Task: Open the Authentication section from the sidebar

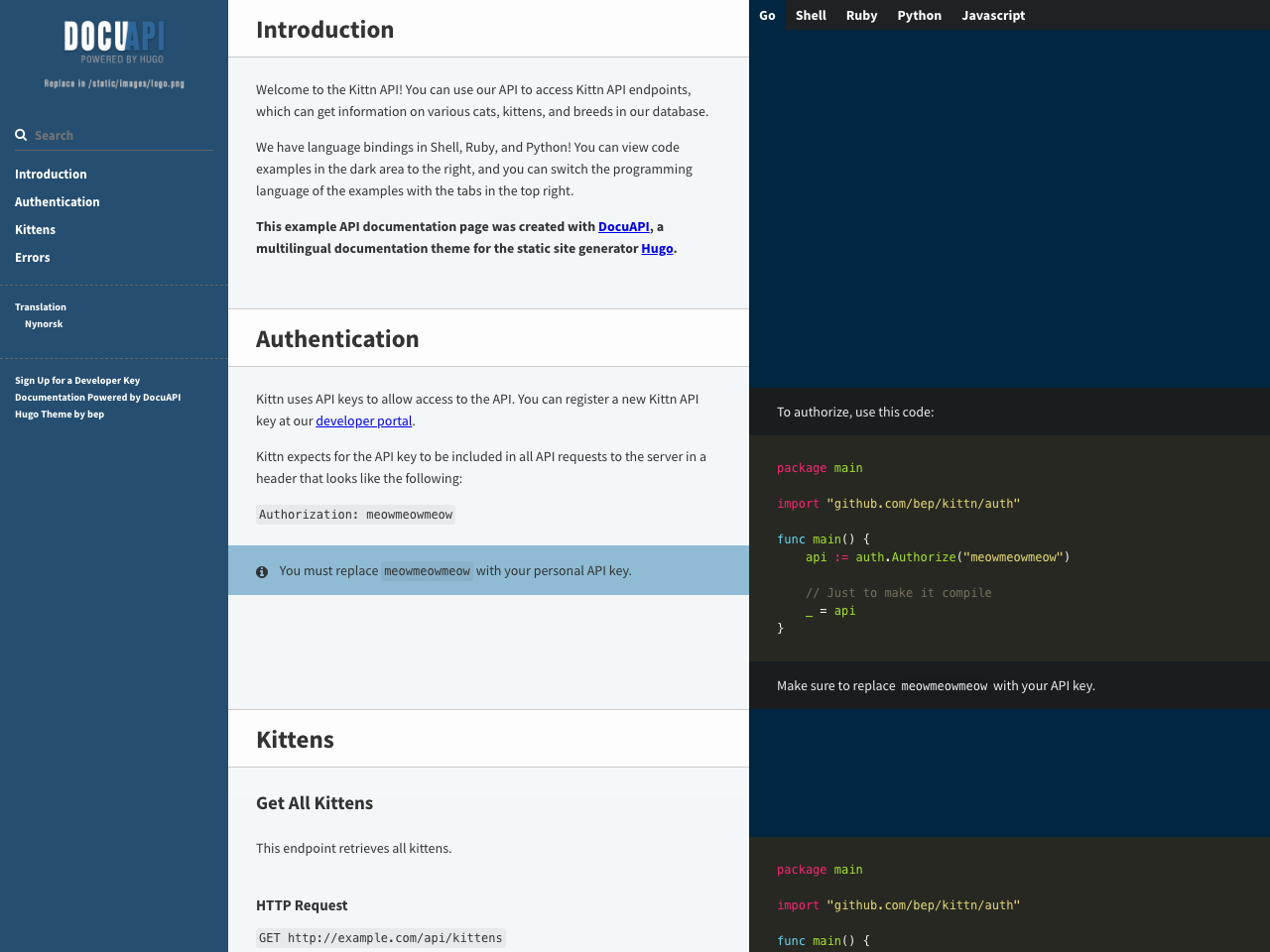Action: point(57,201)
